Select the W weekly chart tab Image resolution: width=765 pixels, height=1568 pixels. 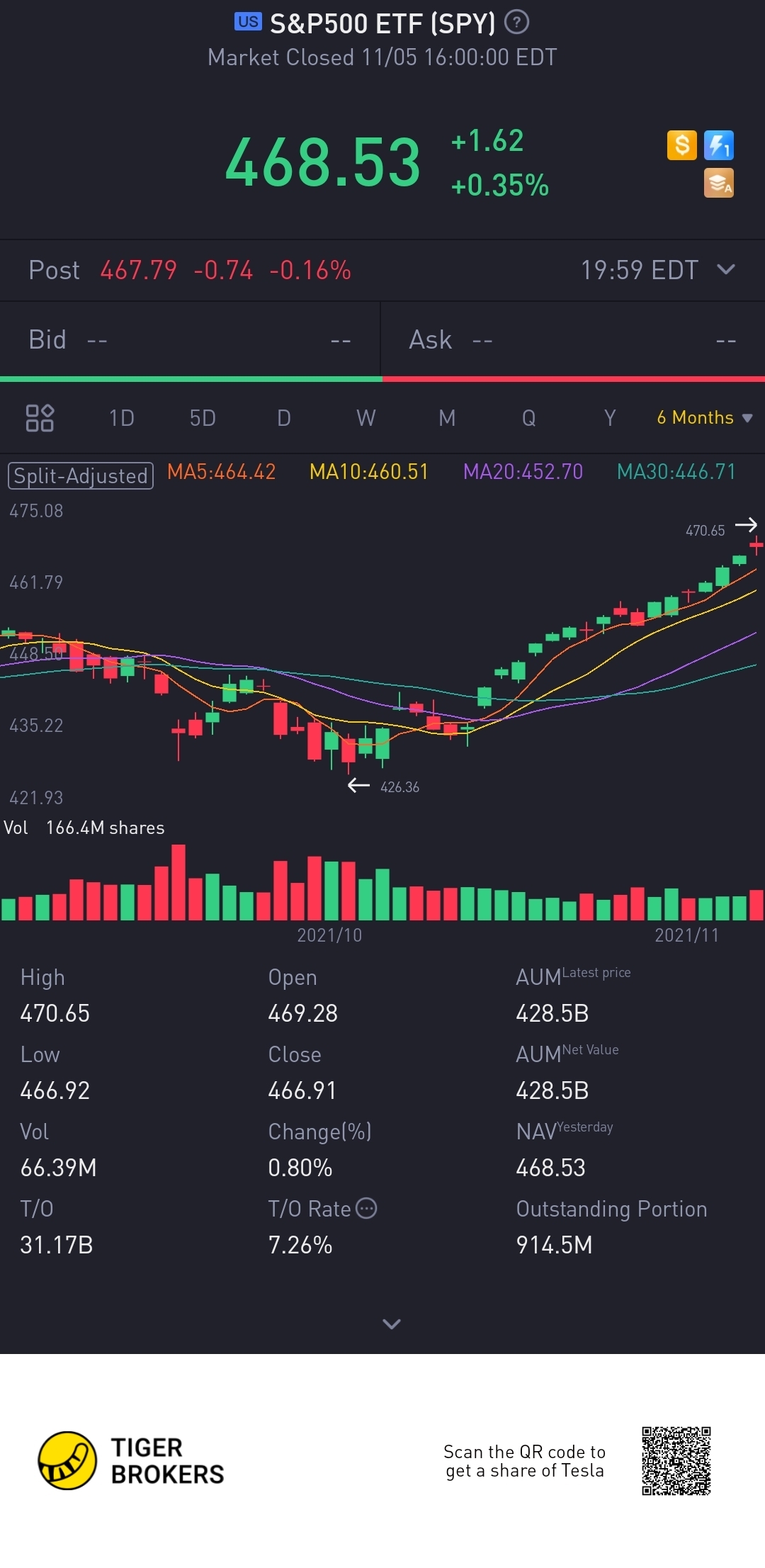tap(366, 418)
